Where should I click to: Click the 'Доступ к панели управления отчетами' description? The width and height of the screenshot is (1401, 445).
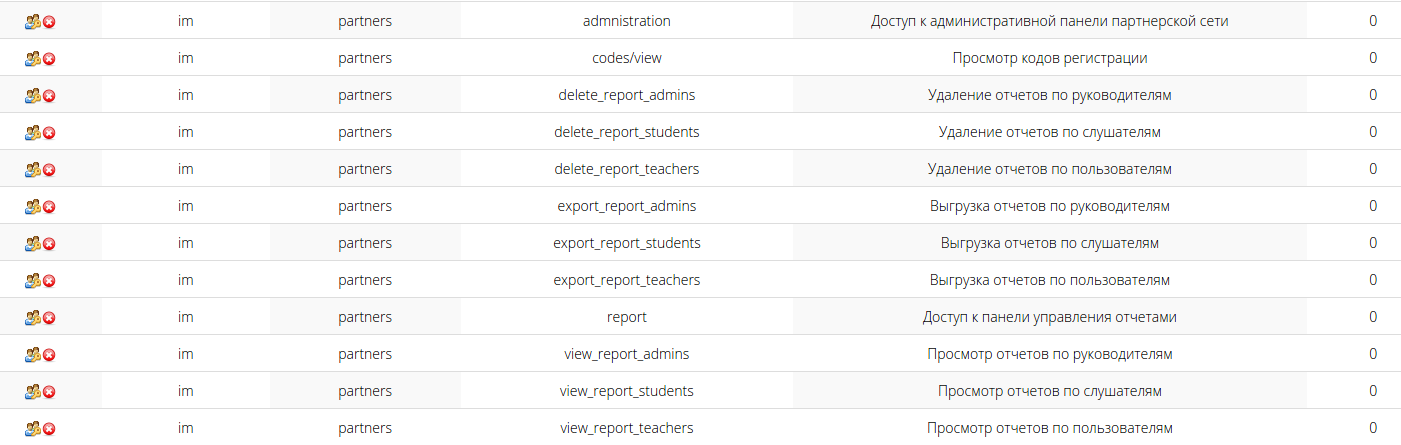(1049, 317)
